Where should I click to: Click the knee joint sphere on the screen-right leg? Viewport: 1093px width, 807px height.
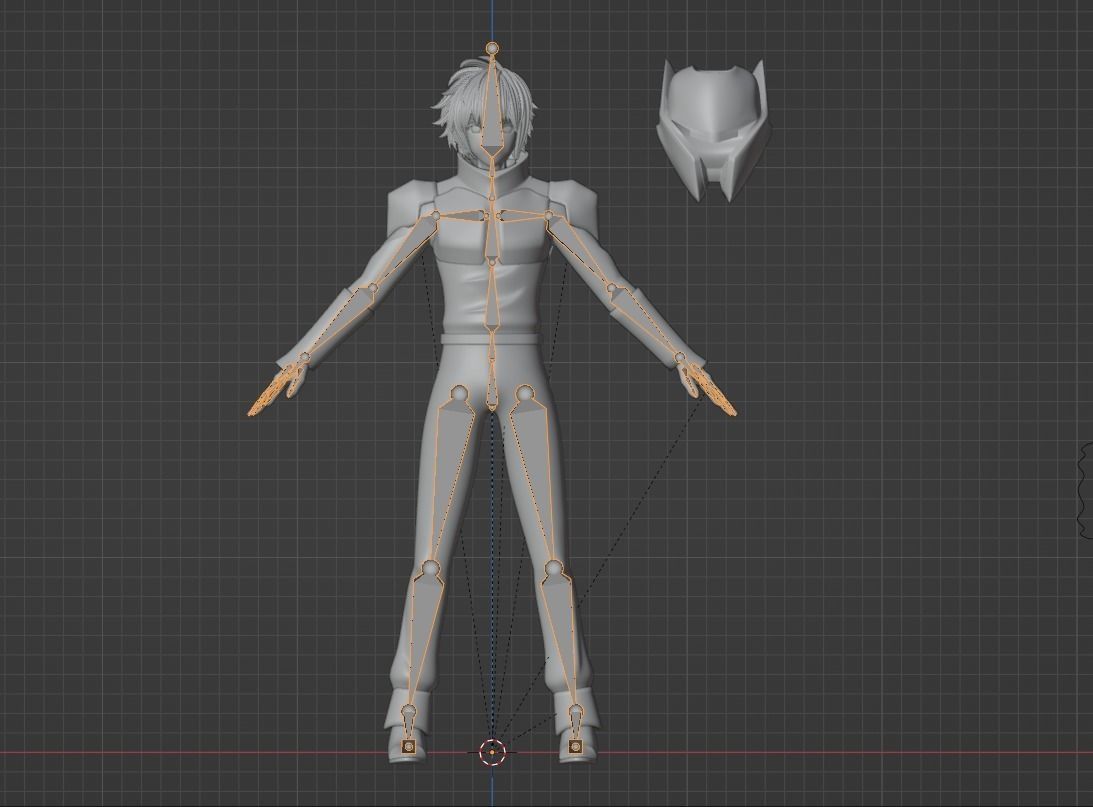tap(553, 569)
